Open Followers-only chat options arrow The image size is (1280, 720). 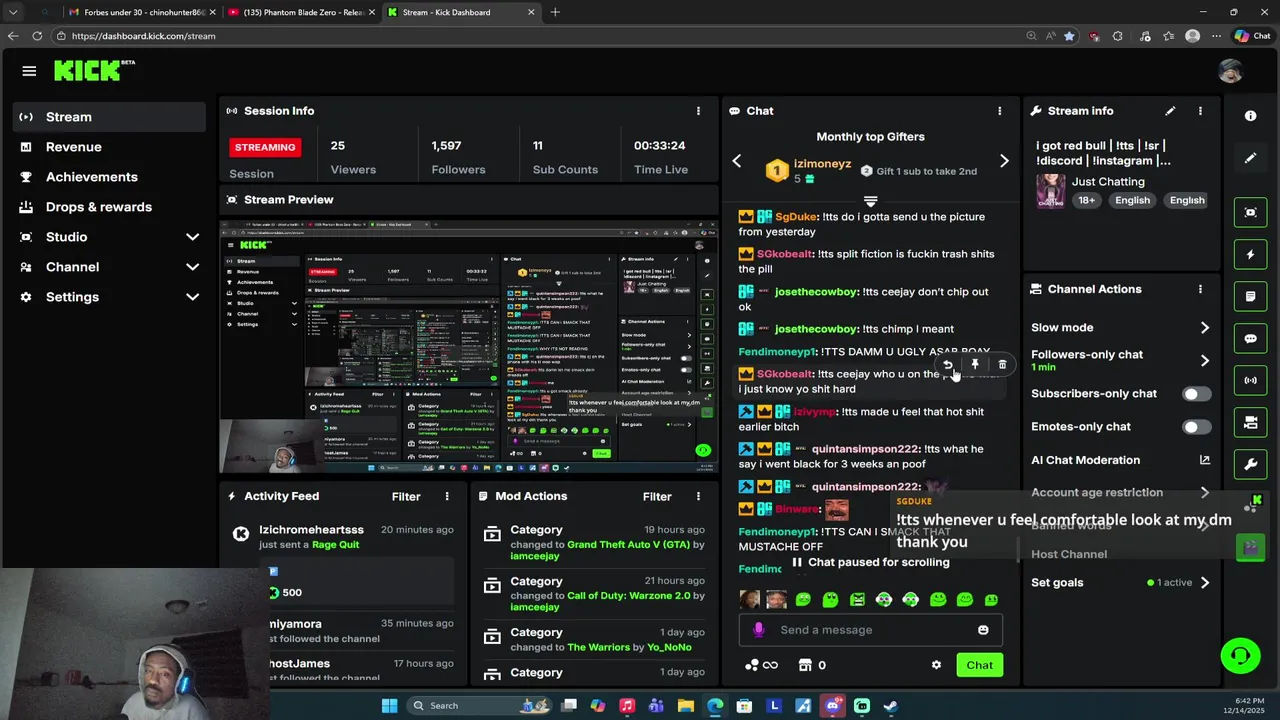(1204, 360)
